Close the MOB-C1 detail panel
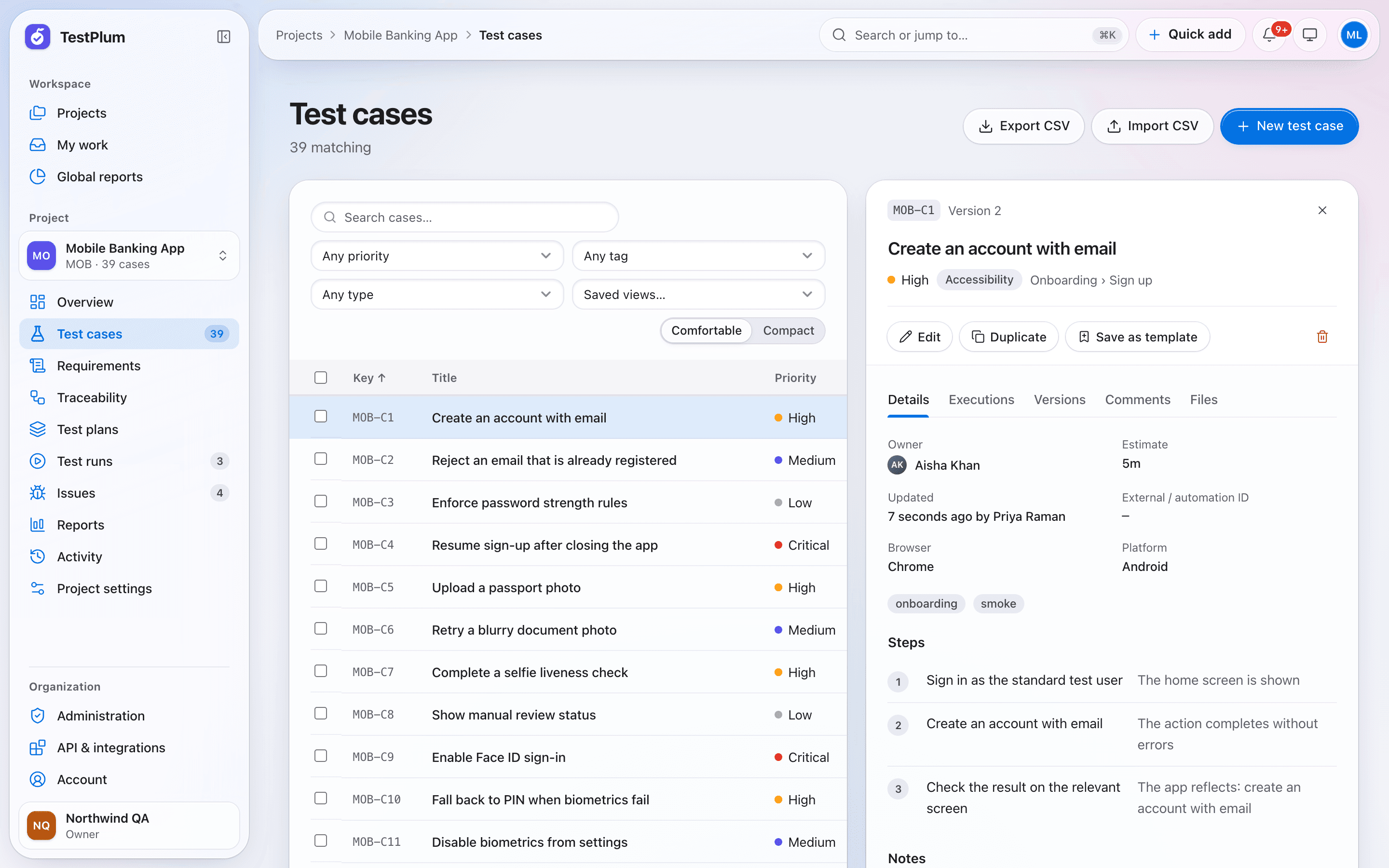Image resolution: width=1389 pixels, height=868 pixels. click(1322, 210)
